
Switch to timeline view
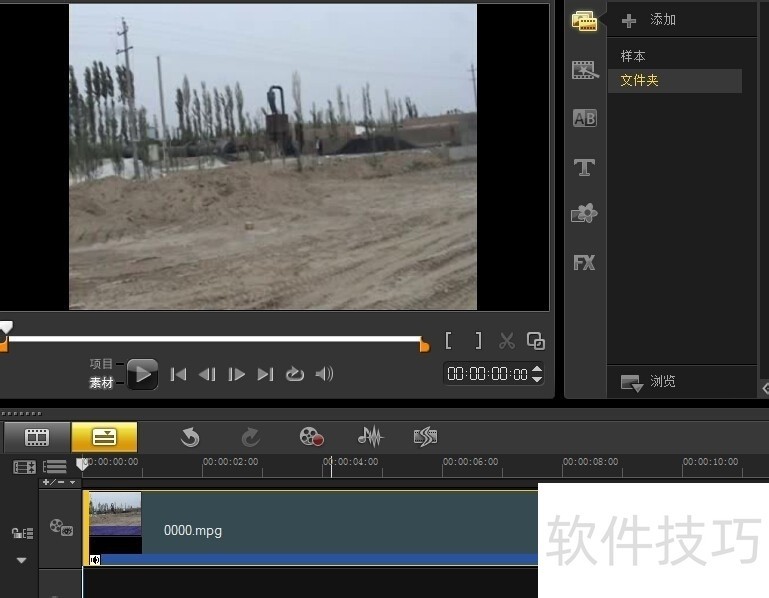click(x=104, y=437)
